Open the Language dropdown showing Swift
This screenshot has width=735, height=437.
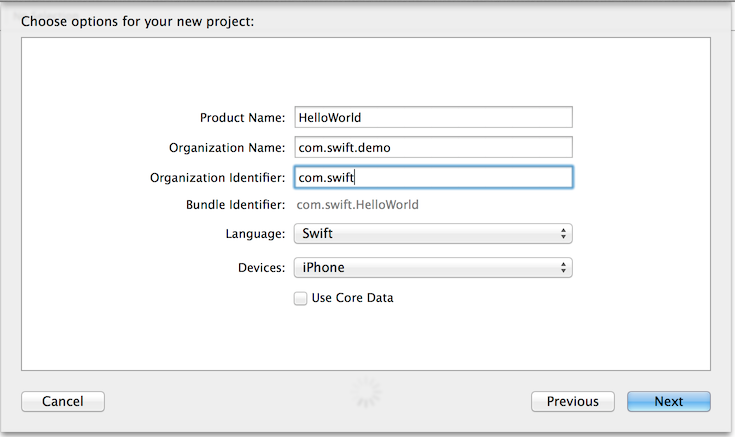432,234
